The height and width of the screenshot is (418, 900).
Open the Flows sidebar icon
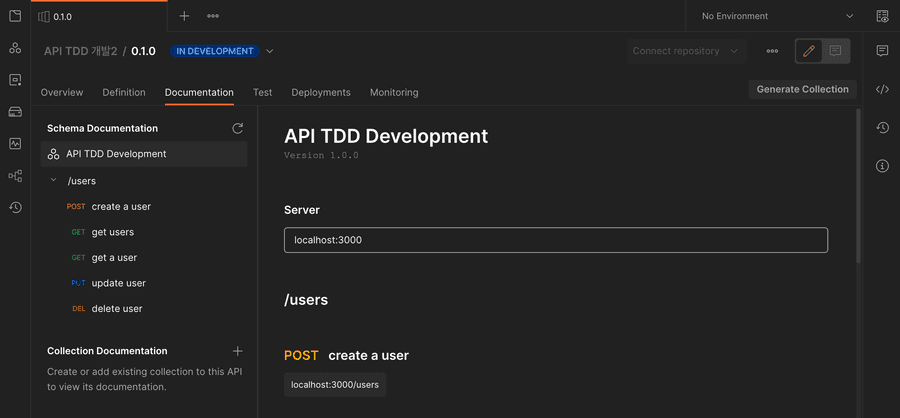[15, 176]
